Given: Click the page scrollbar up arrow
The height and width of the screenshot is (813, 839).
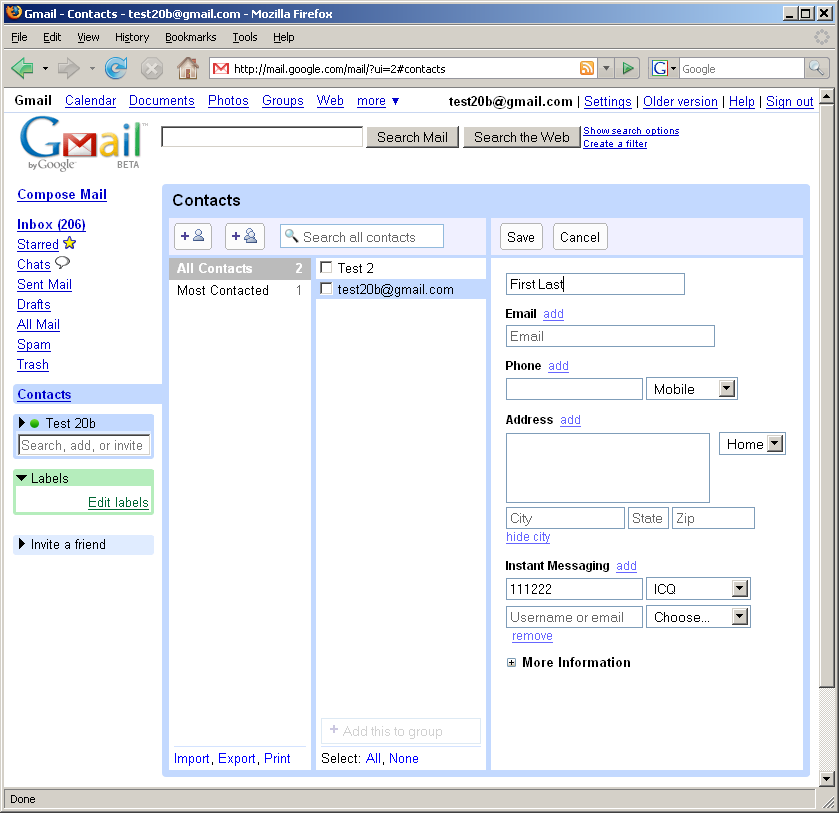Looking at the screenshot, I should point(827,97).
